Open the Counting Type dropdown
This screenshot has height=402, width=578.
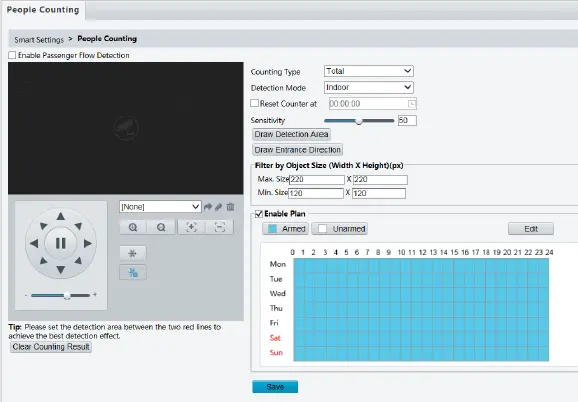click(x=369, y=71)
